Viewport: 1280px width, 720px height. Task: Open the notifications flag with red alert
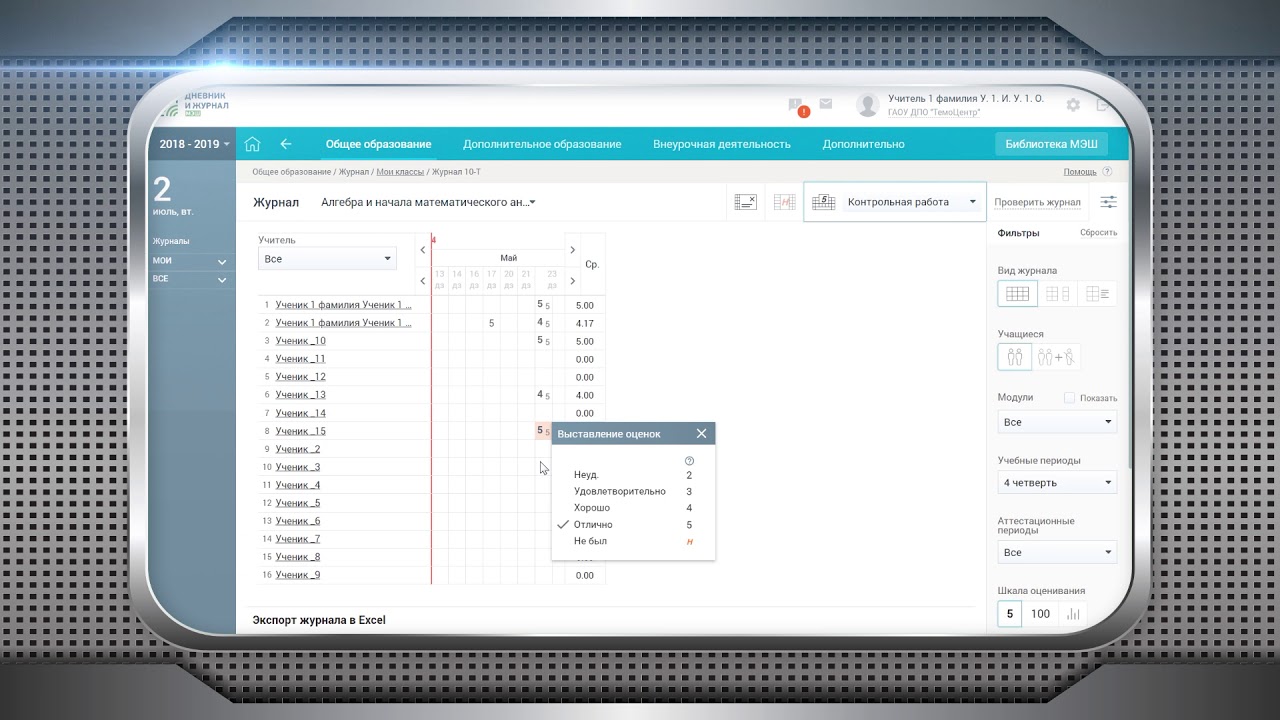pyautogui.click(x=797, y=106)
